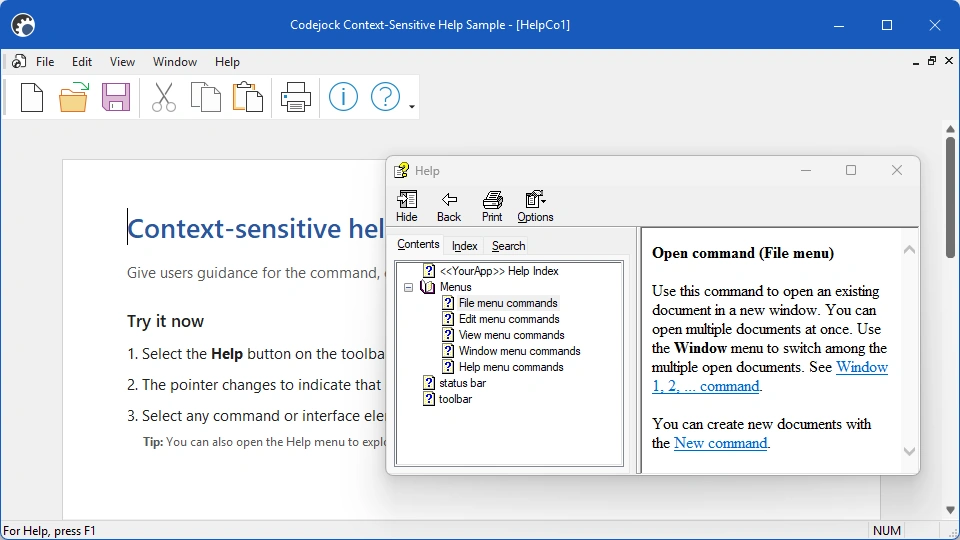Viewport: 960px width, 540px height.
Task: Follow the Window 1, 2, ... command link
Action: 862,367
